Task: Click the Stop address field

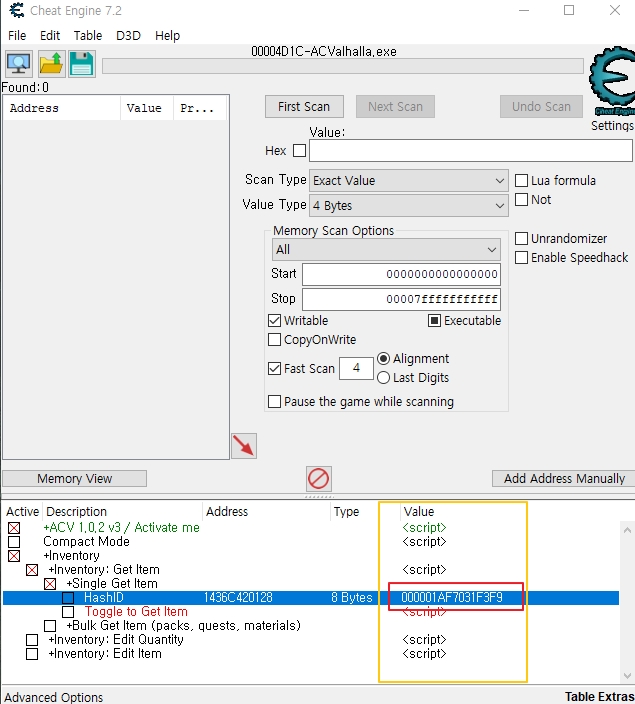Action: tap(401, 299)
